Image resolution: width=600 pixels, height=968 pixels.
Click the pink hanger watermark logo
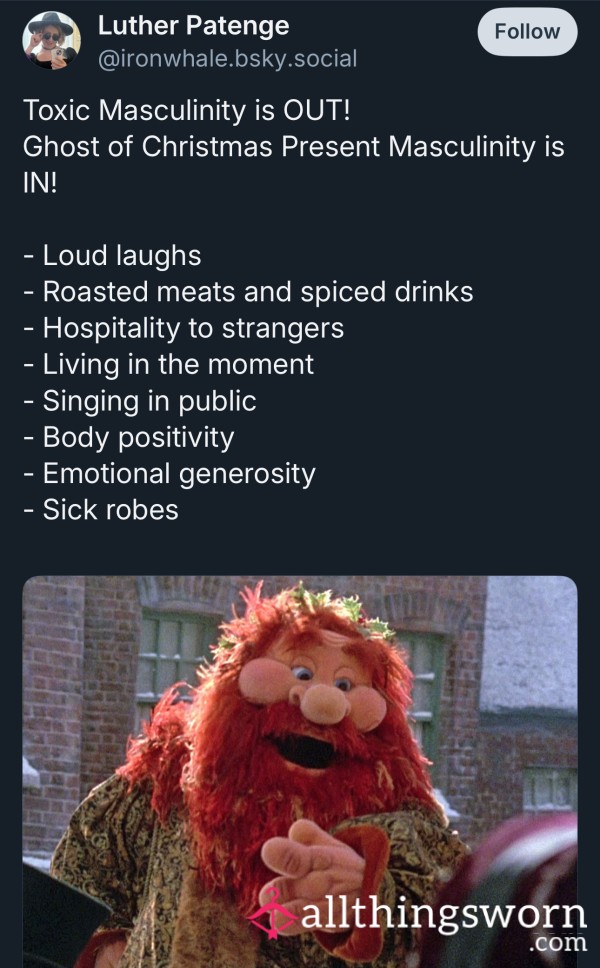click(x=272, y=914)
